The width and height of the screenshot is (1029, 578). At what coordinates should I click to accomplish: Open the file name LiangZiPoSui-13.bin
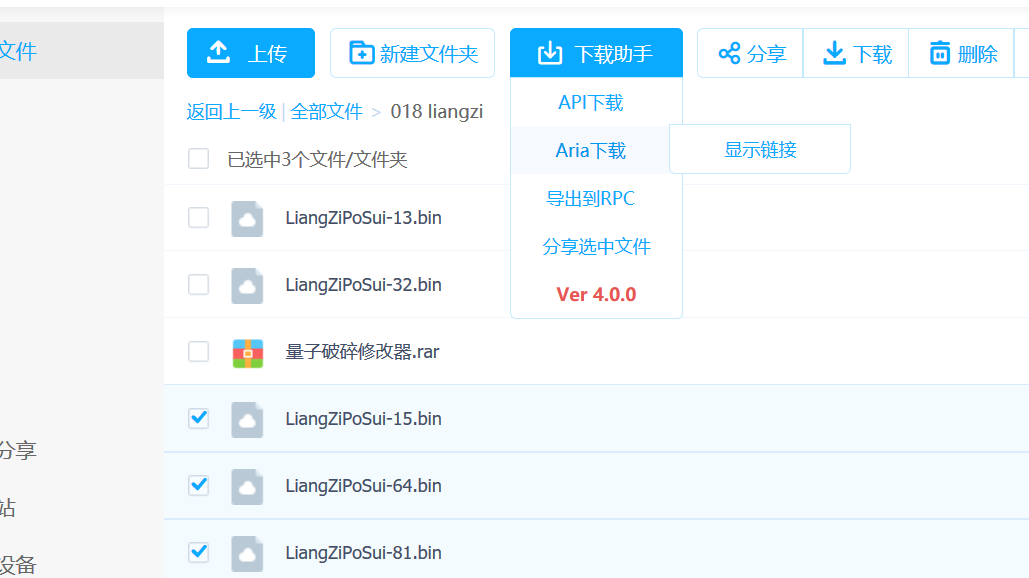(363, 218)
